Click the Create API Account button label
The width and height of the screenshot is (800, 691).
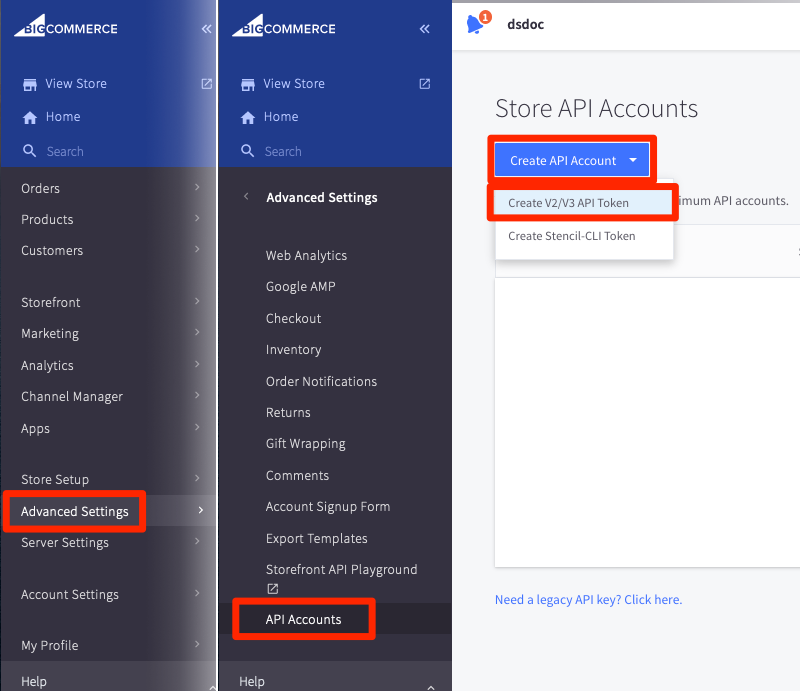click(x=563, y=161)
